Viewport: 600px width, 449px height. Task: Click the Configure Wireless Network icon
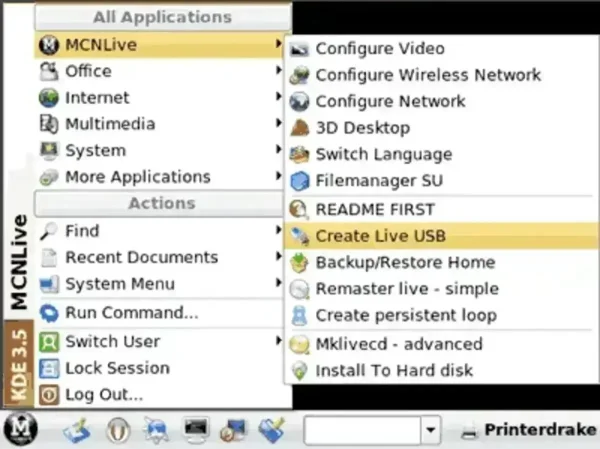pos(299,75)
